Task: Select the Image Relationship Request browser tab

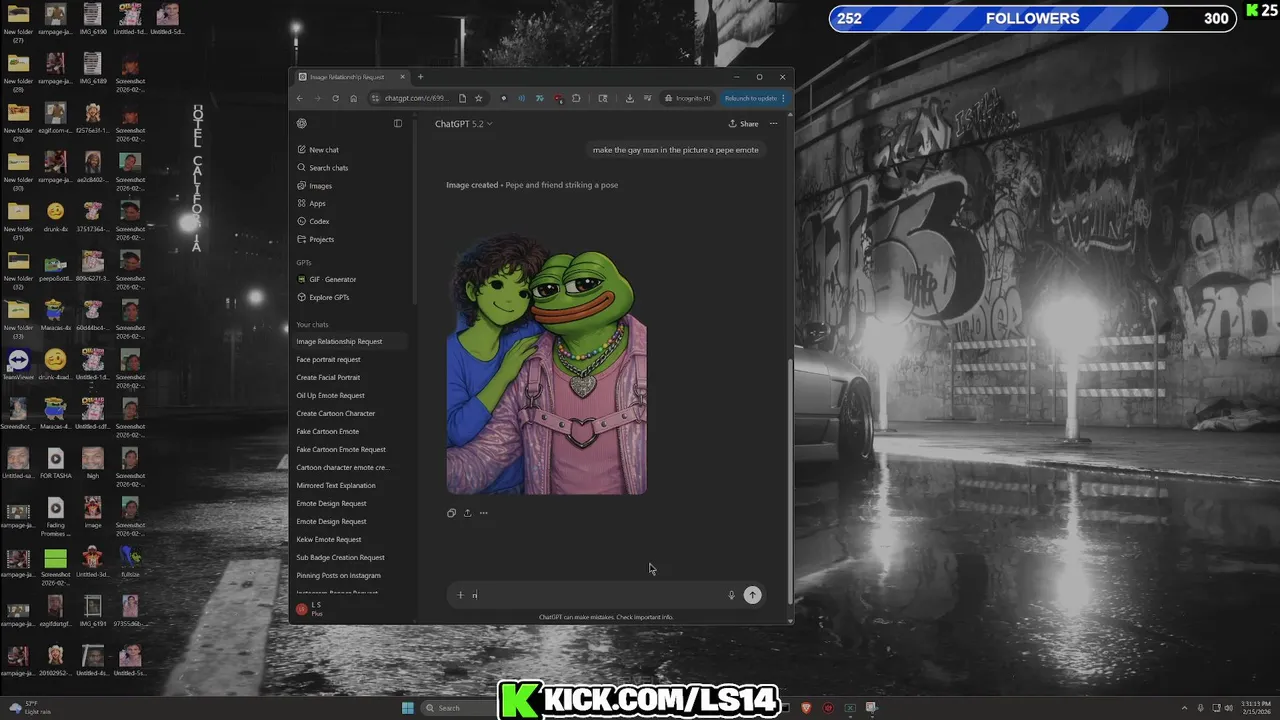Action: tap(351, 77)
